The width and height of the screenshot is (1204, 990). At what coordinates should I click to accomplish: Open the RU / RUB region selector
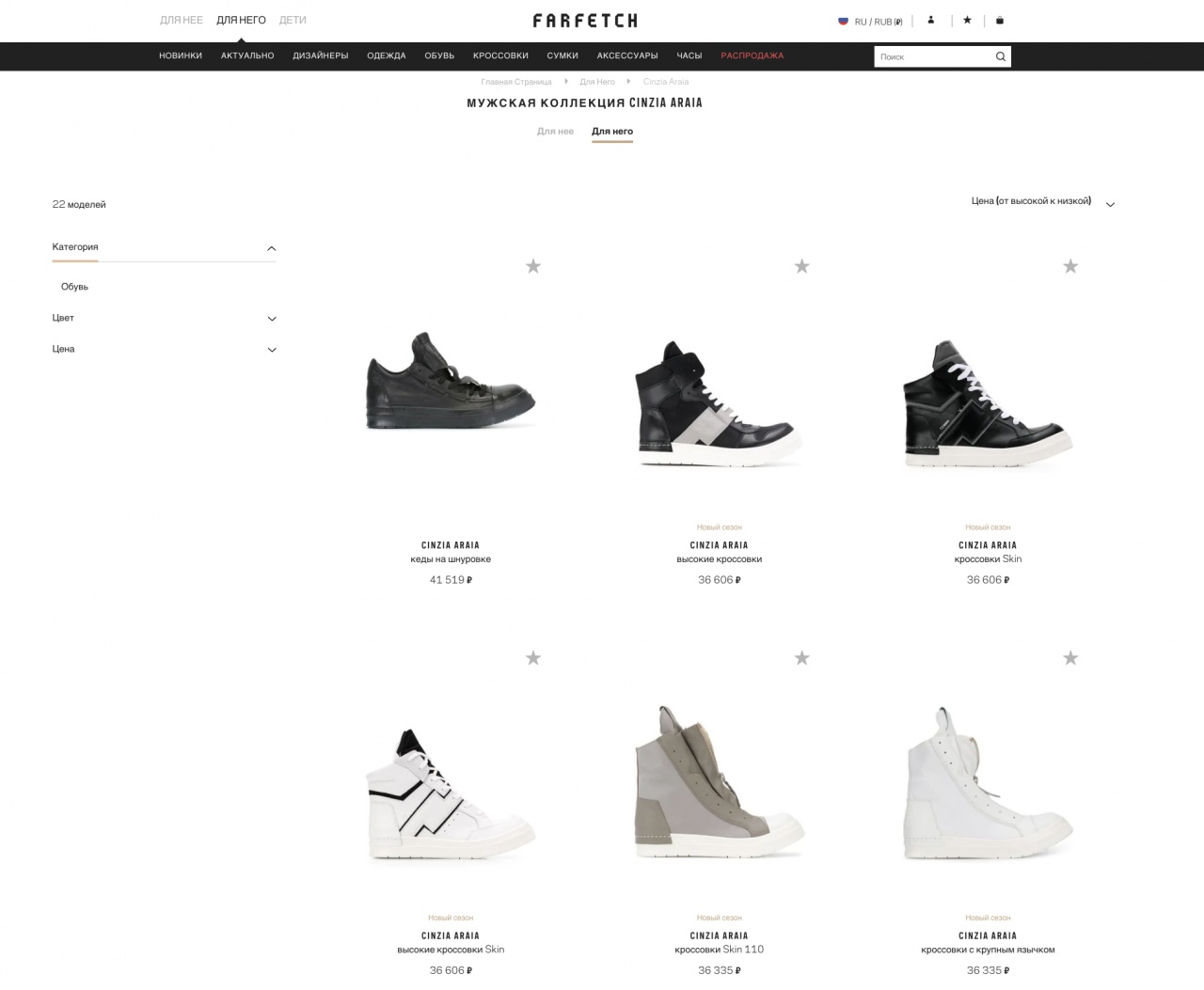coord(870,21)
